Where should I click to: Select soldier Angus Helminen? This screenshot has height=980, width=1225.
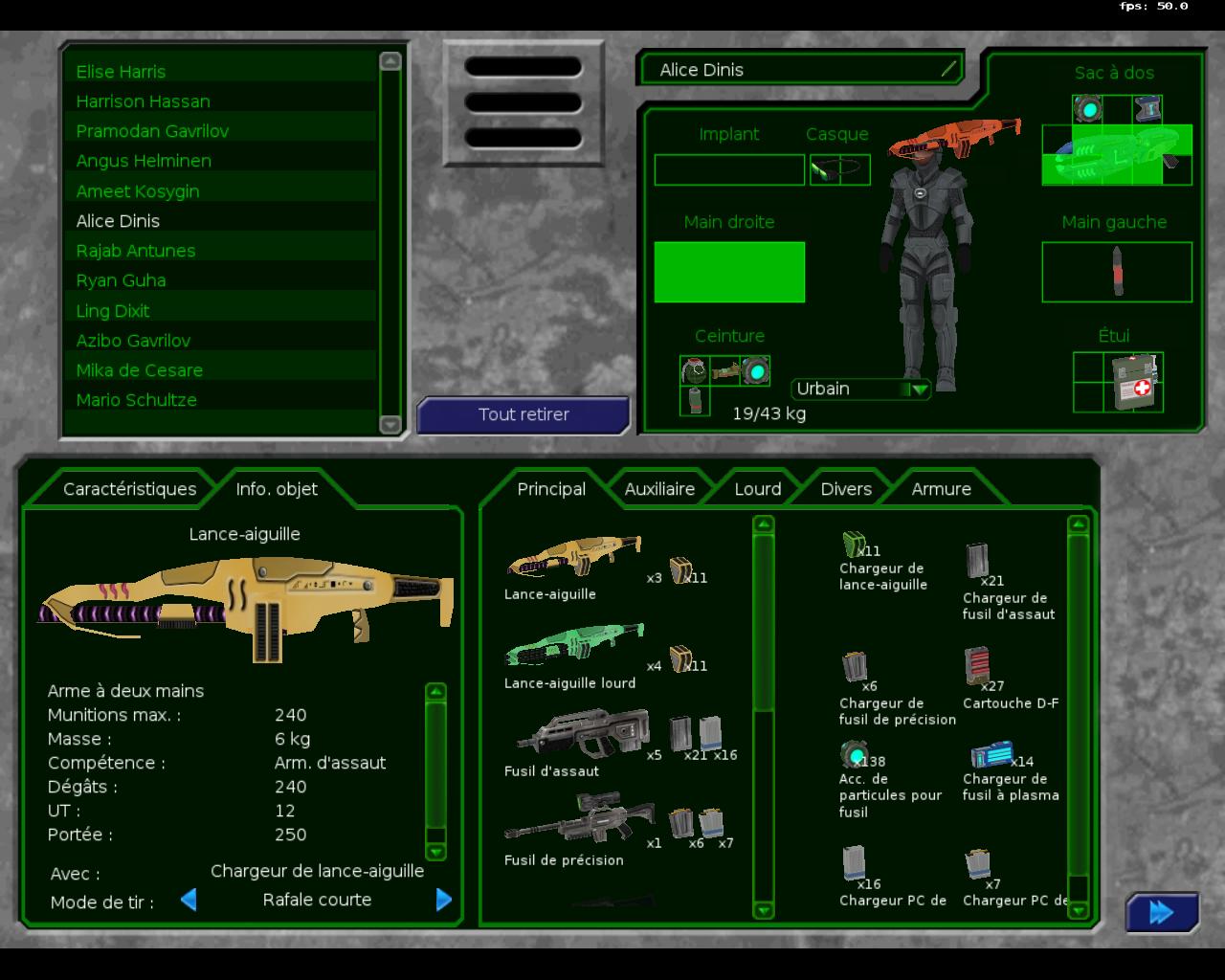point(221,161)
